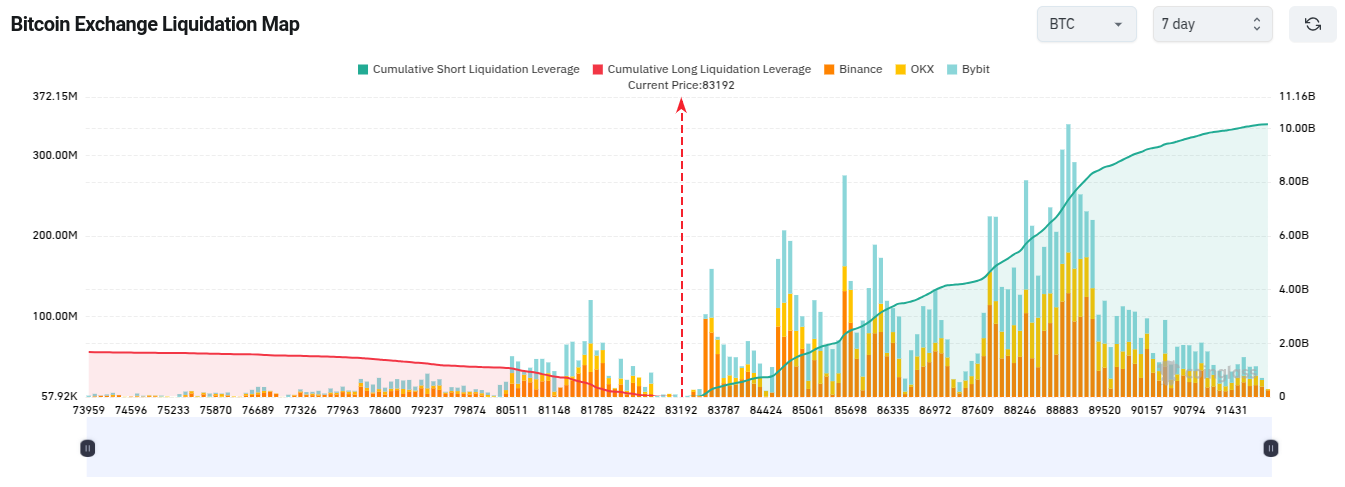Click the refresh icon button

[1313, 24]
